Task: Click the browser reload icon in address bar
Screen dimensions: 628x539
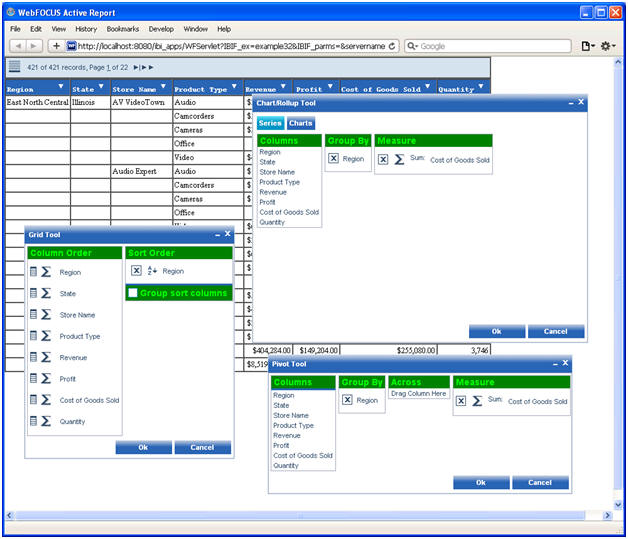Action: tap(392, 46)
